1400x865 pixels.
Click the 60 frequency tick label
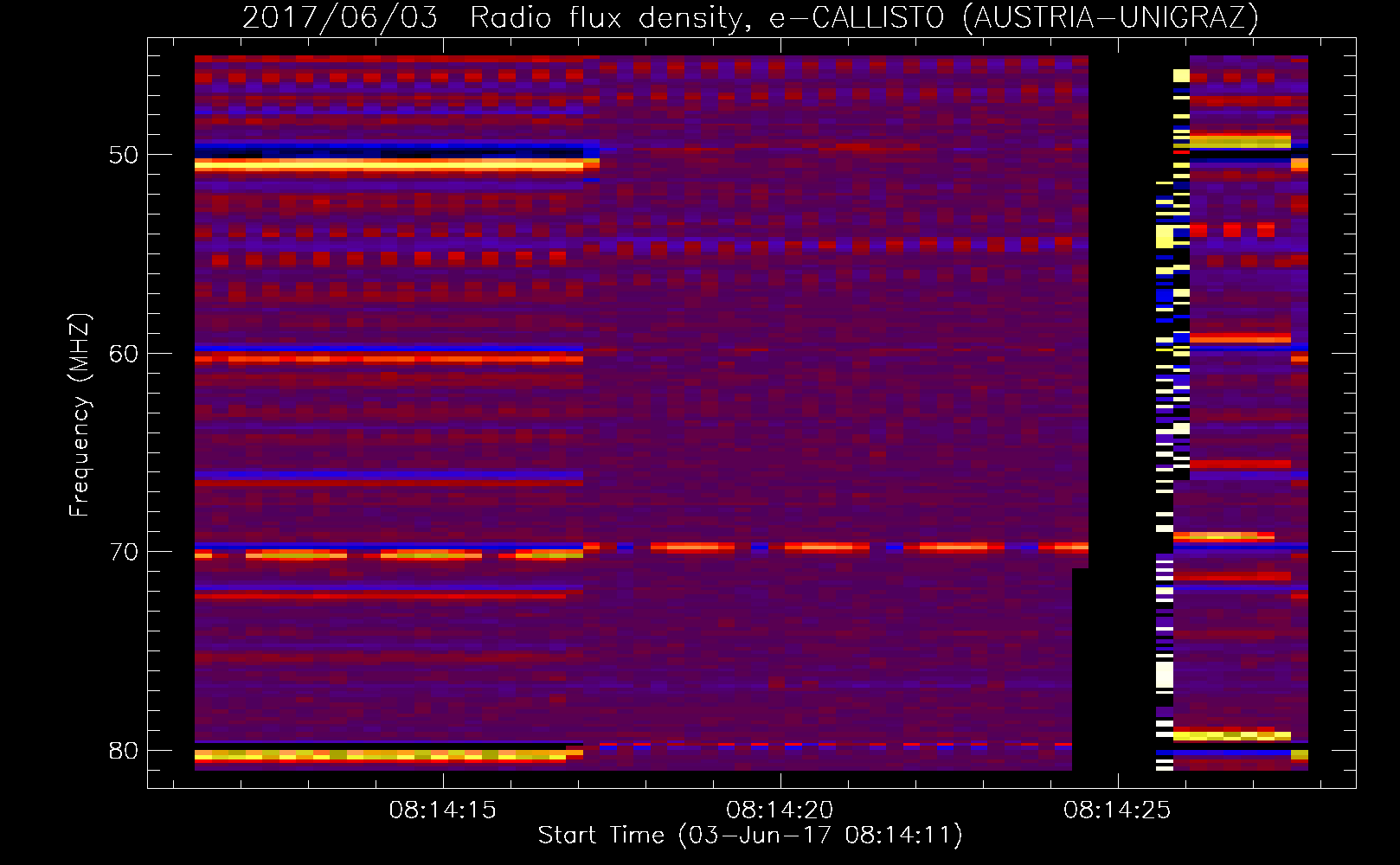tap(124, 354)
